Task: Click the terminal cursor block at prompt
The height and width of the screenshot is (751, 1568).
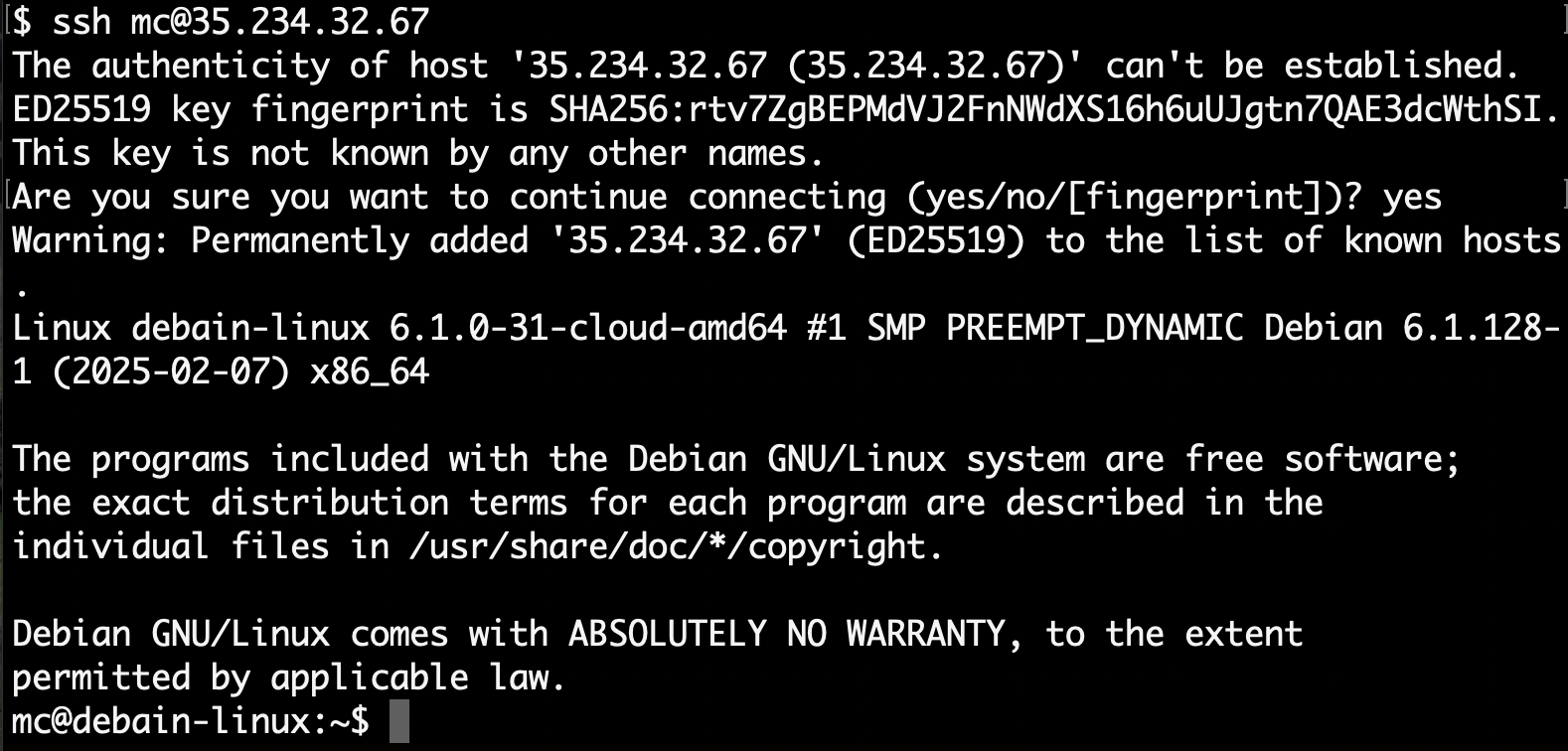Action: 398,721
